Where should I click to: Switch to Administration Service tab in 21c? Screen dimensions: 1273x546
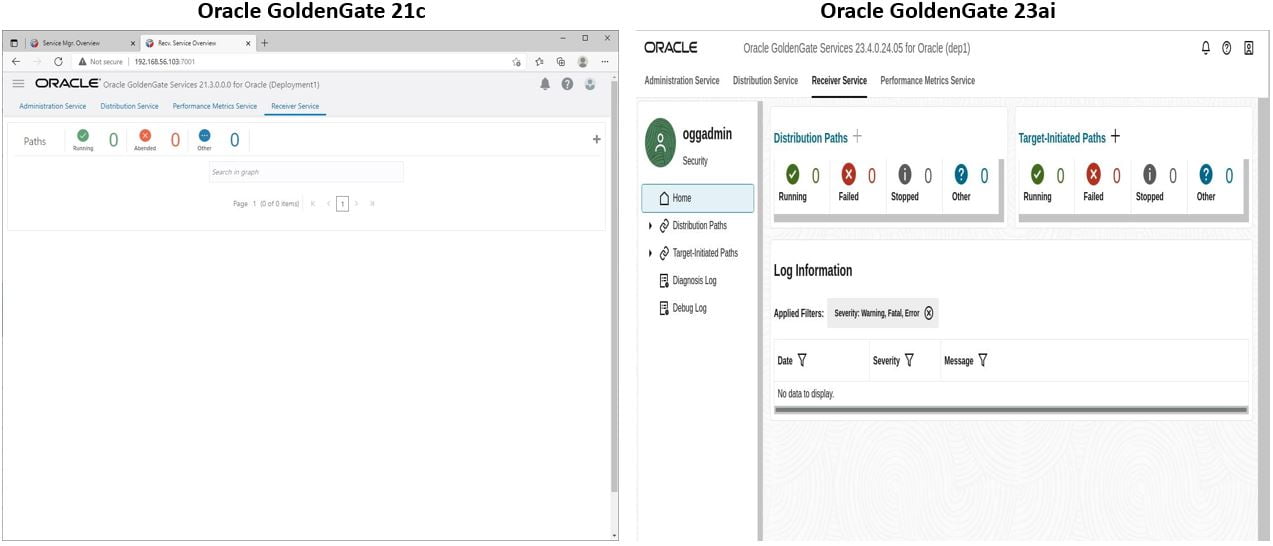(53, 106)
